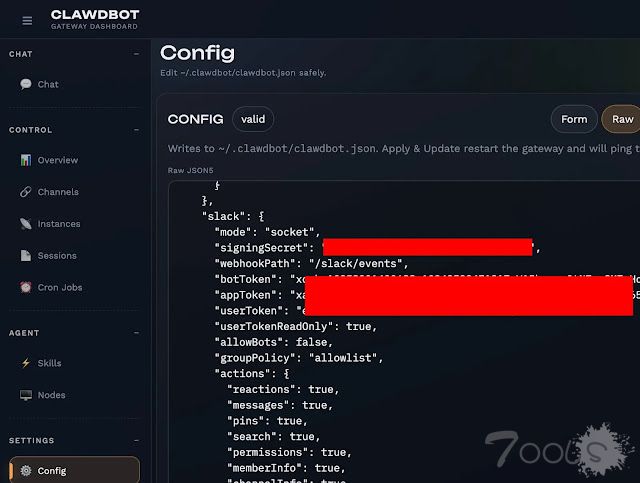
Task: Switch to Form view mode
Action: point(574,119)
